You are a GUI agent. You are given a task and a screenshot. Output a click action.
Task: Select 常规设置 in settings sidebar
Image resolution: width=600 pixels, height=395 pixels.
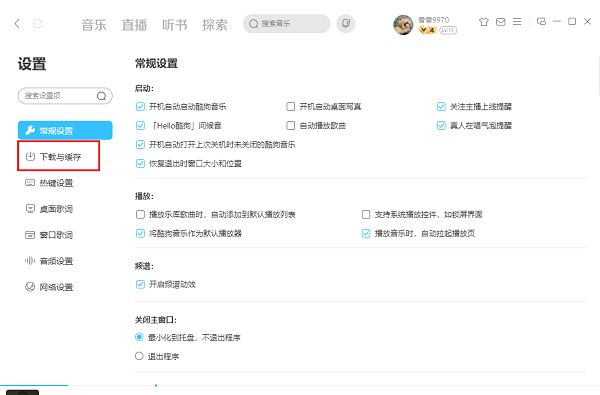pyautogui.click(x=65, y=131)
